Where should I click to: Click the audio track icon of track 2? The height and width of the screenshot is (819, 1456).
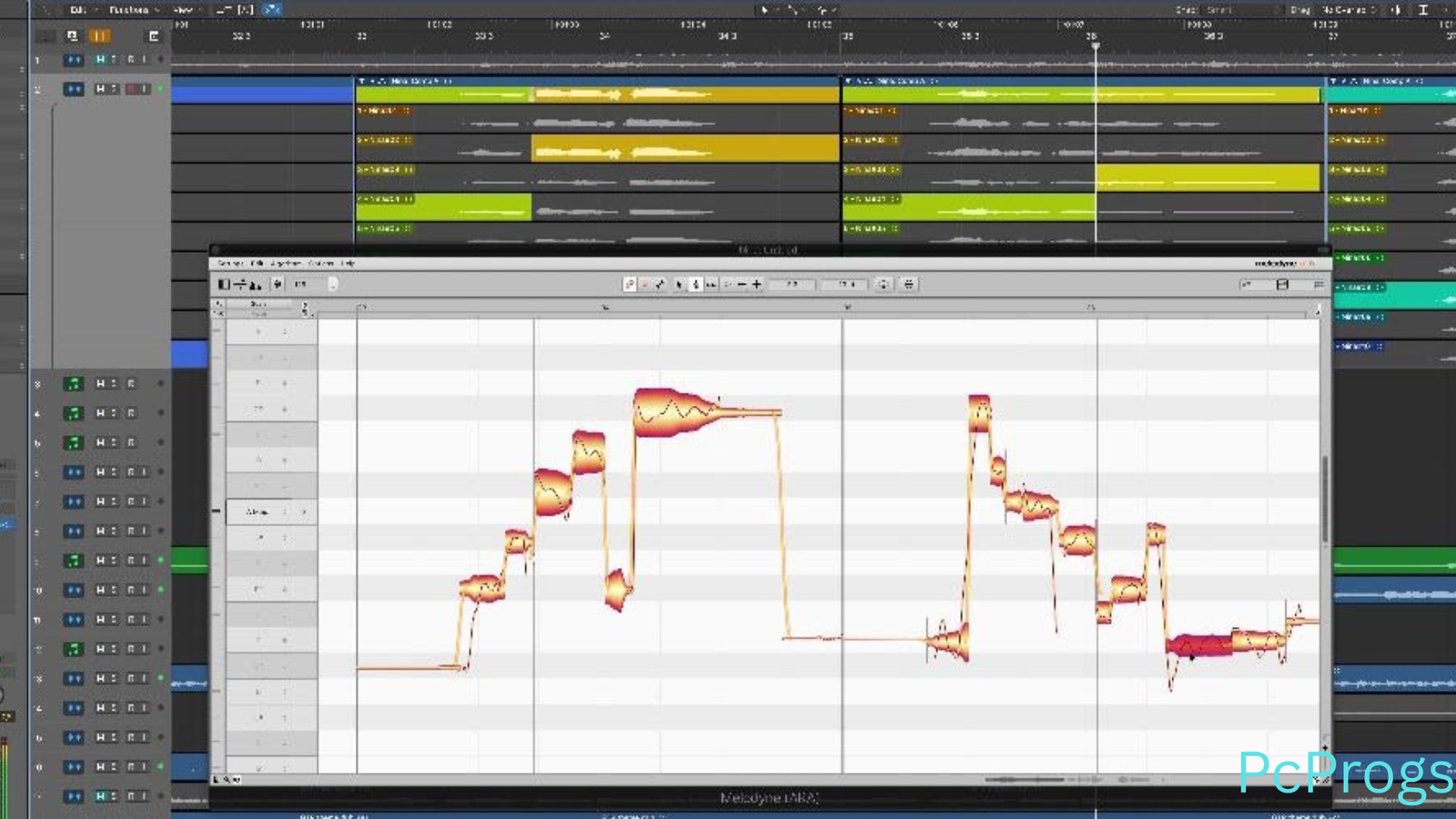click(x=74, y=89)
